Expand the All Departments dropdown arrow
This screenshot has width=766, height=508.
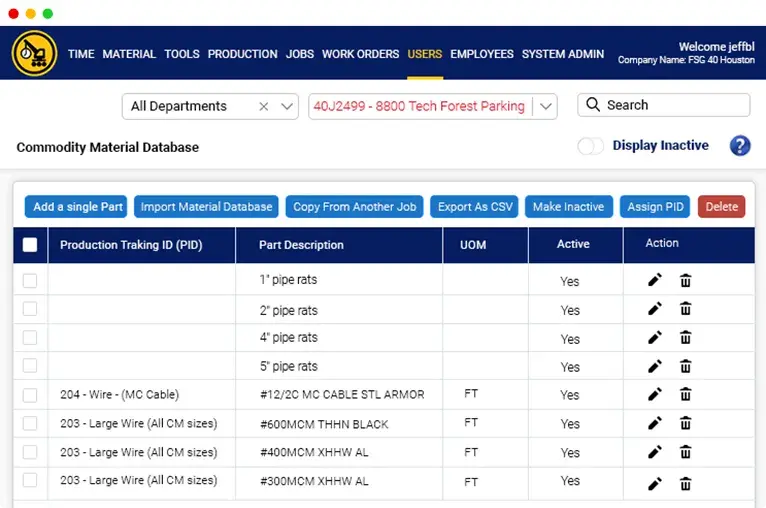point(287,106)
